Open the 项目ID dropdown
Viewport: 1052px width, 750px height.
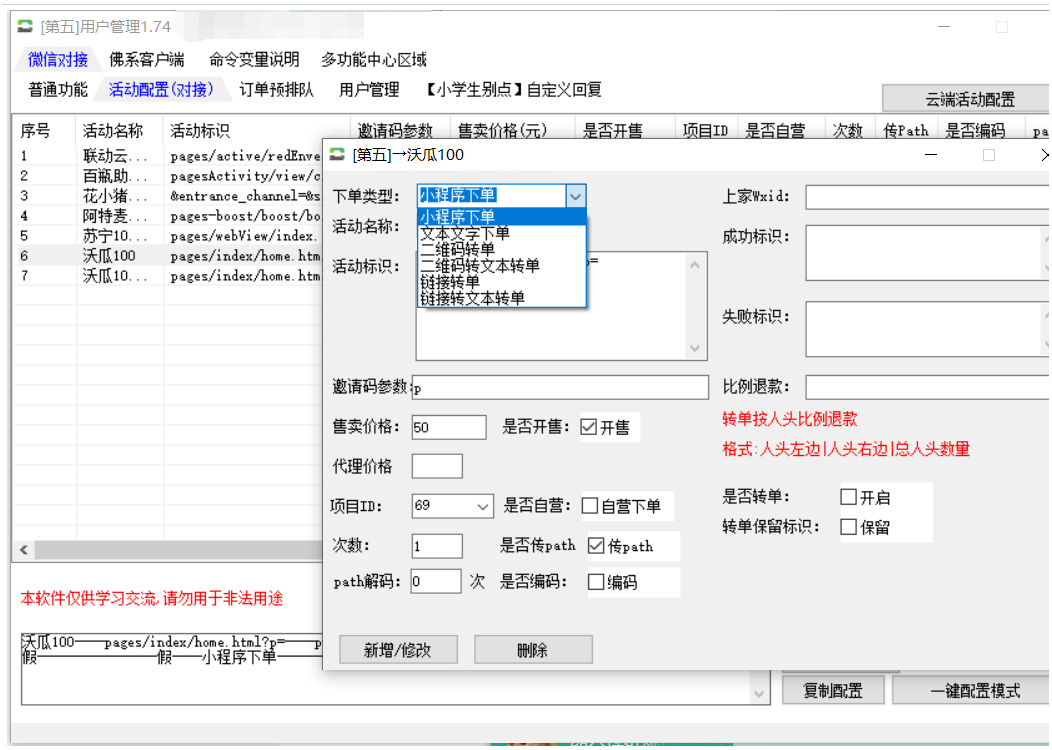click(x=483, y=507)
